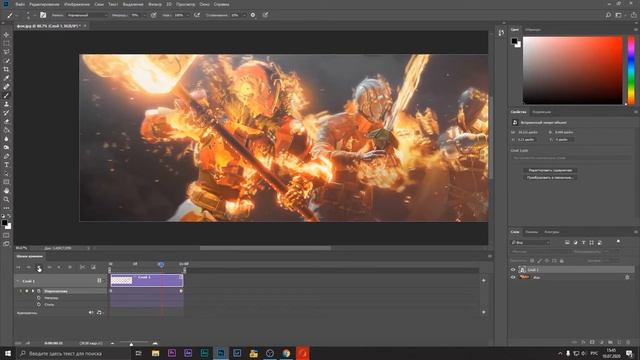Split clip at playhead with scissors icon
The height and width of the screenshot is (360, 640).
pyautogui.click(x=82, y=267)
